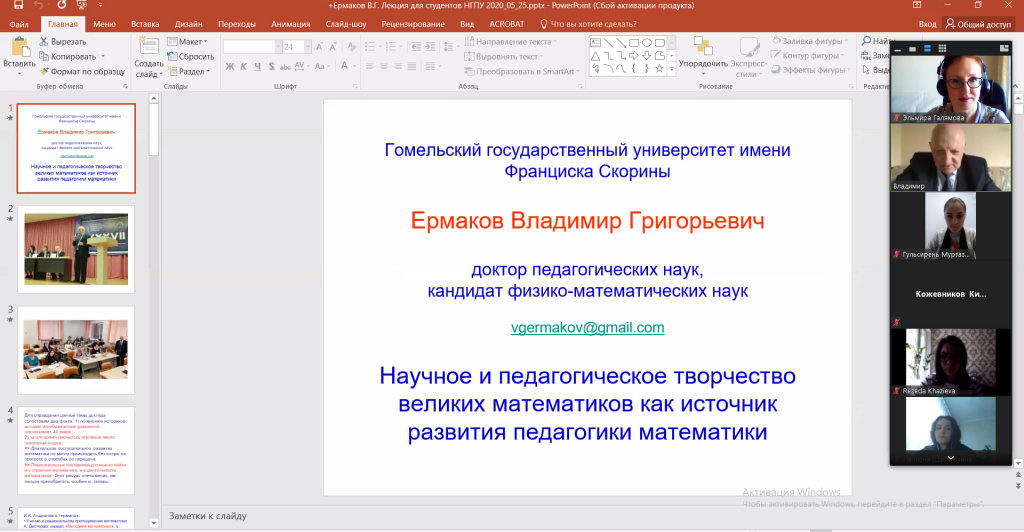1024x532 pixels.
Task: Toggle underline (Ч) formatting
Action: click(257, 67)
